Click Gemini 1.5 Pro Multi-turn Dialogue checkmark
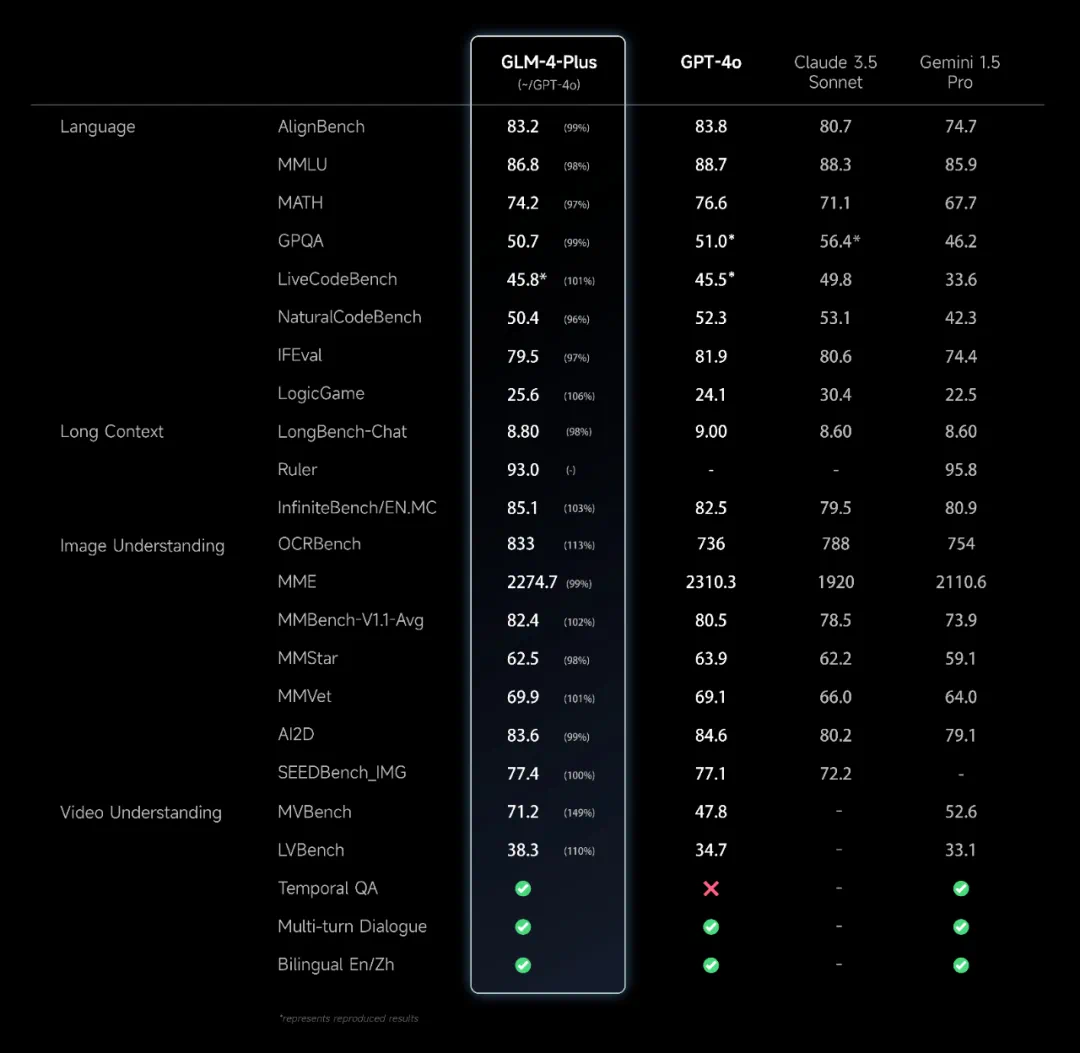 pyautogui.click(x=961, y=927)
